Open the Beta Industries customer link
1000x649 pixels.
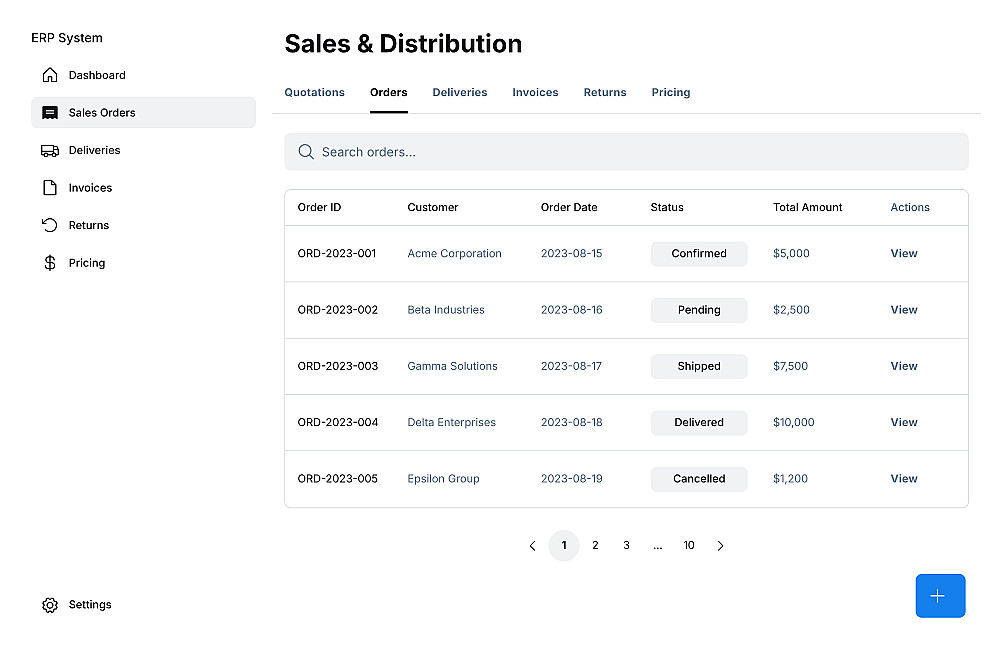click(446, 310)
